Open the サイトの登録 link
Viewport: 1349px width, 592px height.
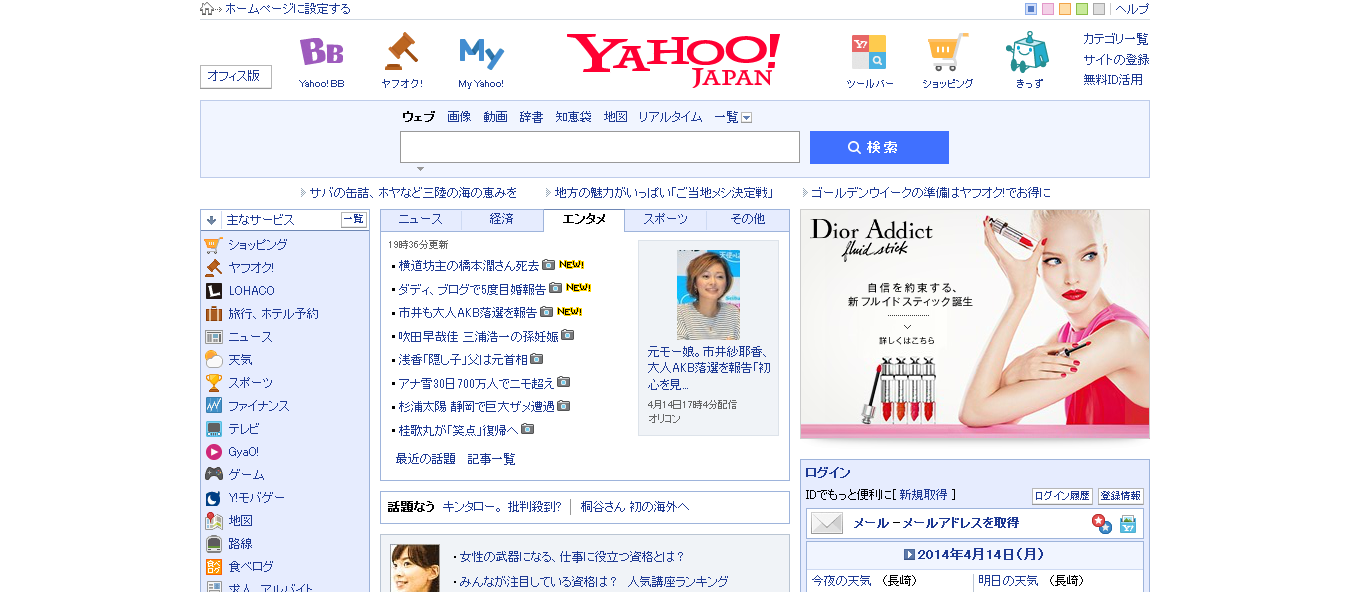[1116, 59]
